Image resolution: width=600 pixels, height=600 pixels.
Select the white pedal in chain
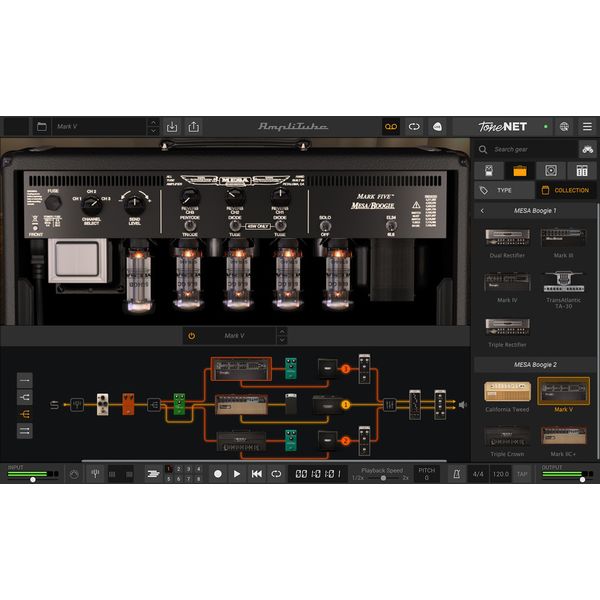click(102, 404)
